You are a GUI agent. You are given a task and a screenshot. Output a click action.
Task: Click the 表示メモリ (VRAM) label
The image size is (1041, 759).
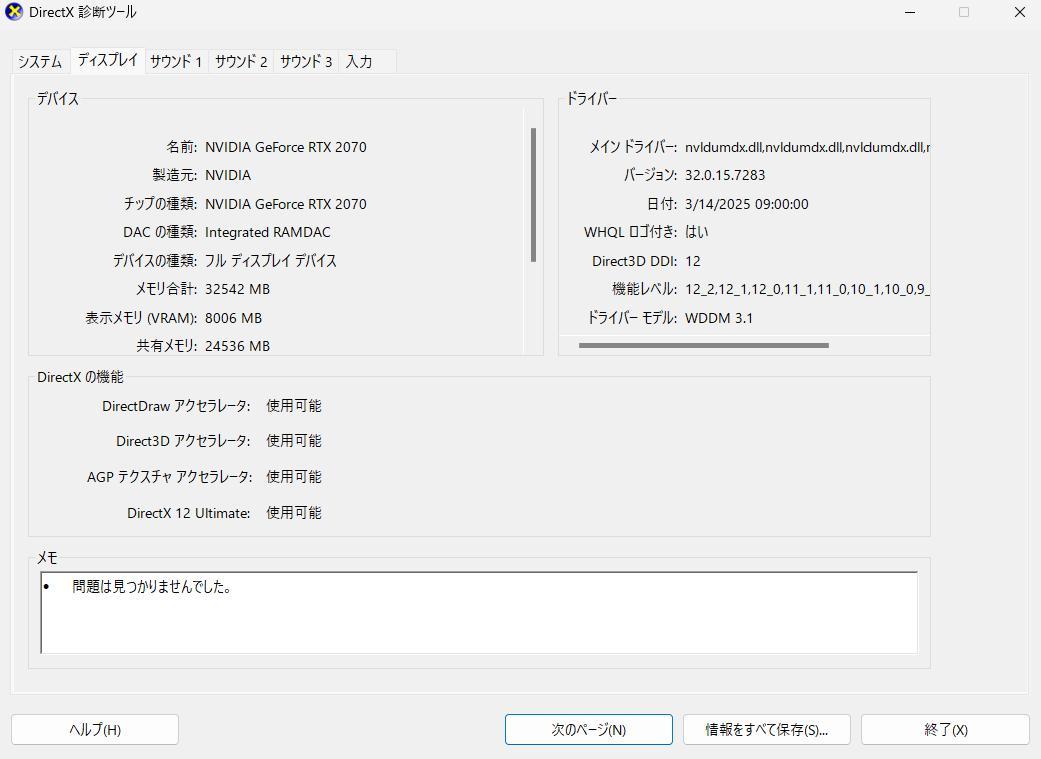pos(141,318)
